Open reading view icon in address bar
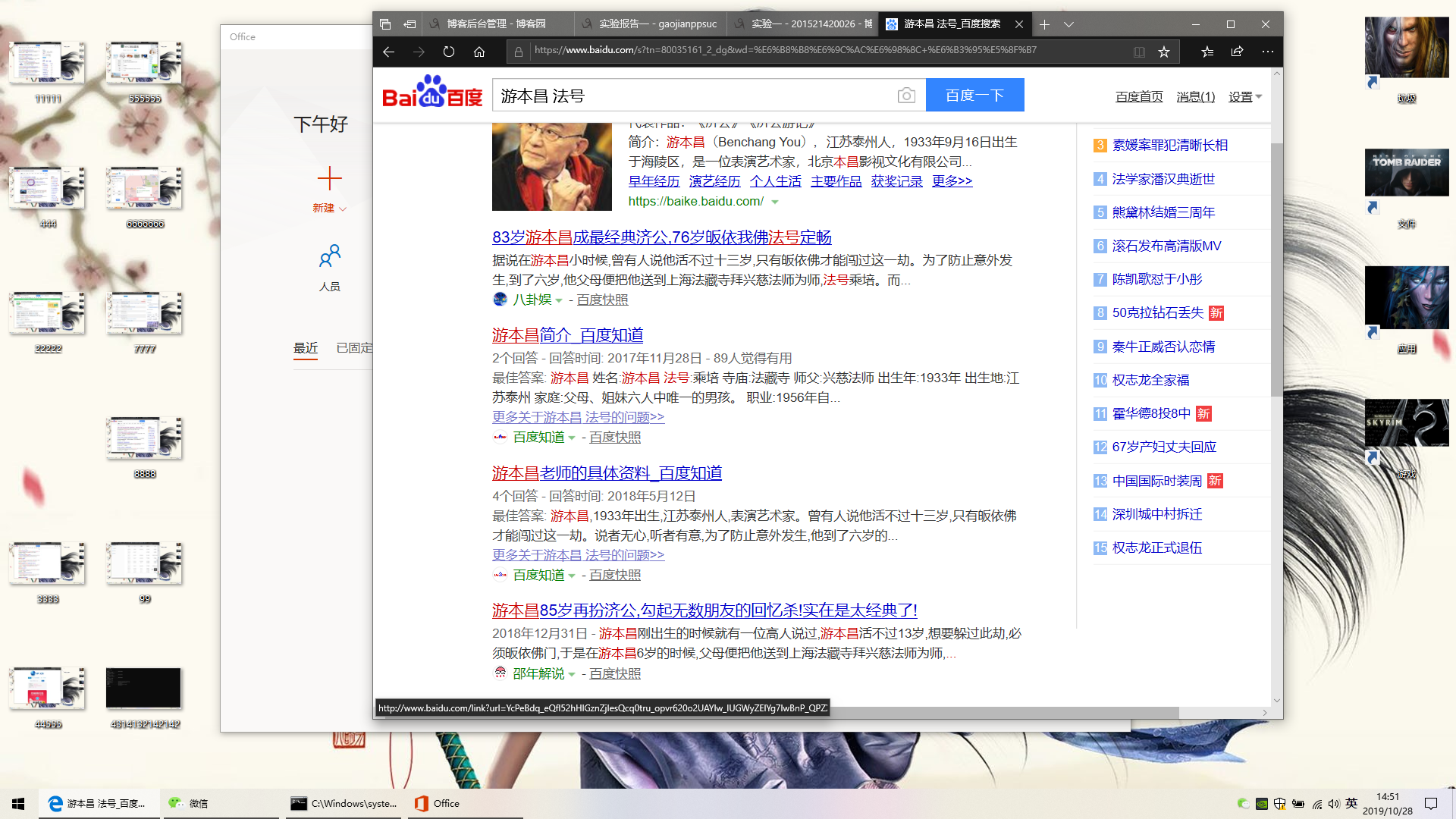Viewport: 1456px width, 819px height. [1139, 52]
